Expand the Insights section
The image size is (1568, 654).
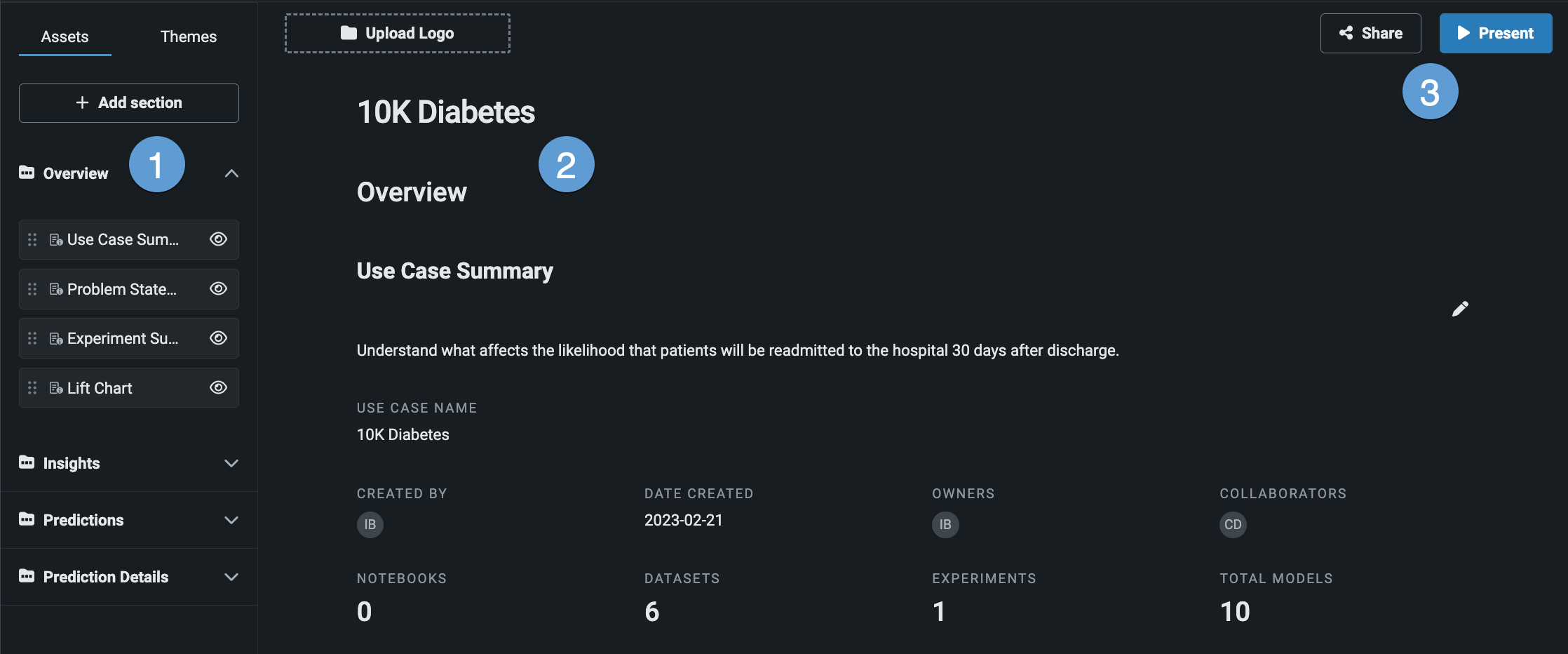coord(231,463)
